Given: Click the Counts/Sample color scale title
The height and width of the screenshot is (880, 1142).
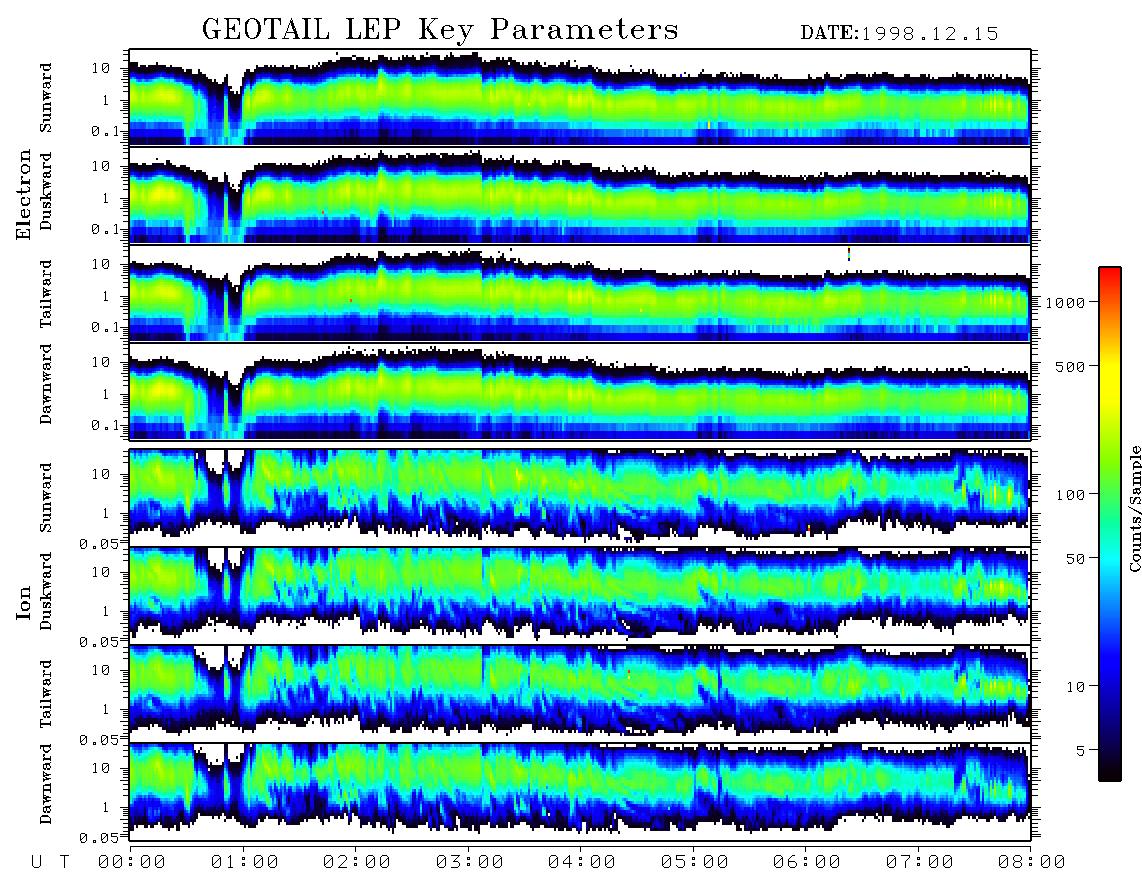Looking at the screenshot, I should click(x=1134, y=508).
